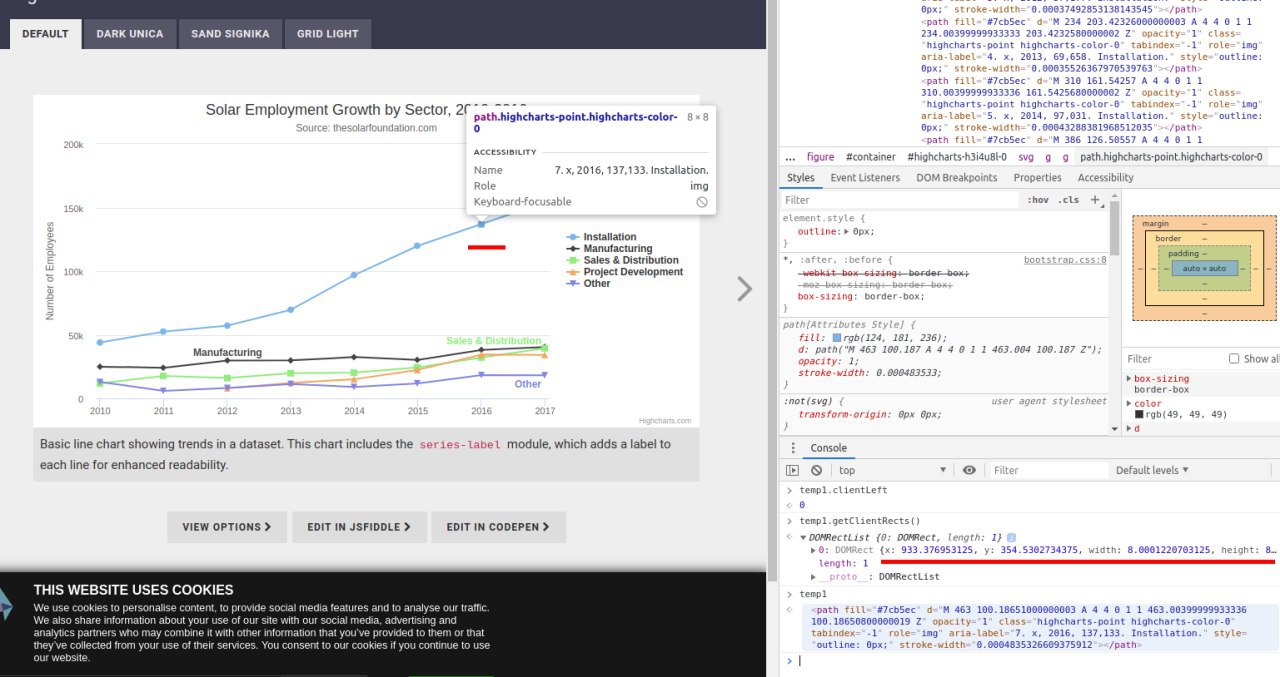
Task: Open the Accessibility tab in DevTools
Action: click(x=1105, y=178)
